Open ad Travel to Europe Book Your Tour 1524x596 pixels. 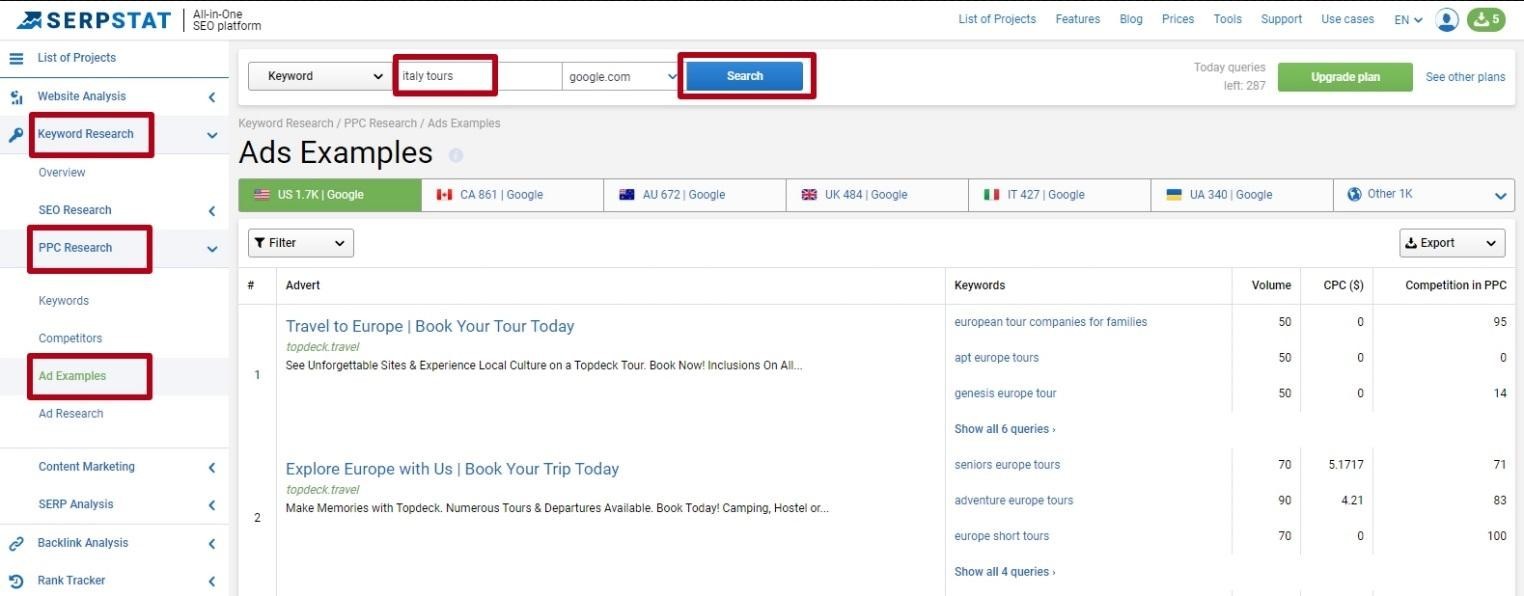click(430, 326)
